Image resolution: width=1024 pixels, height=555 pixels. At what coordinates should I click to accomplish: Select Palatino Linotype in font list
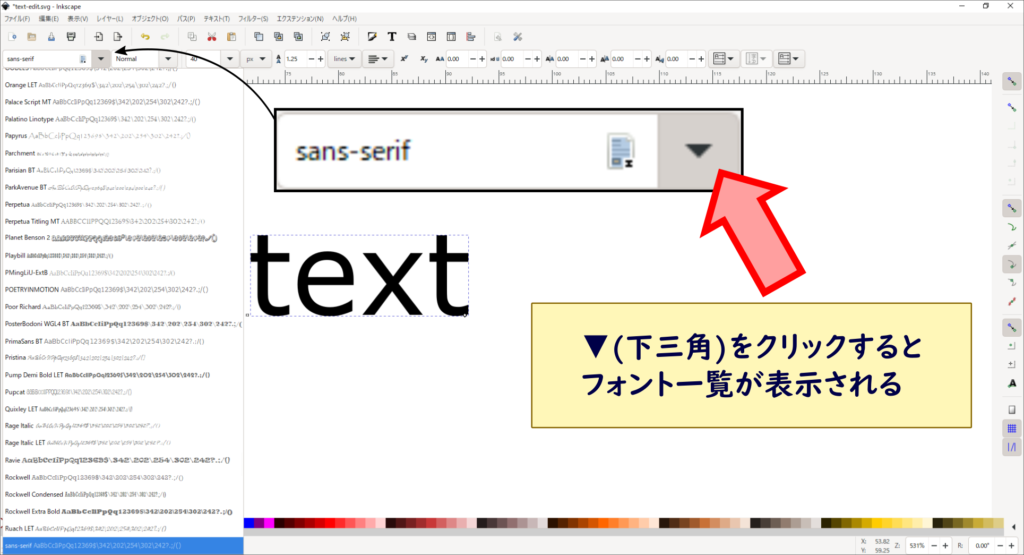coord(121,119)
